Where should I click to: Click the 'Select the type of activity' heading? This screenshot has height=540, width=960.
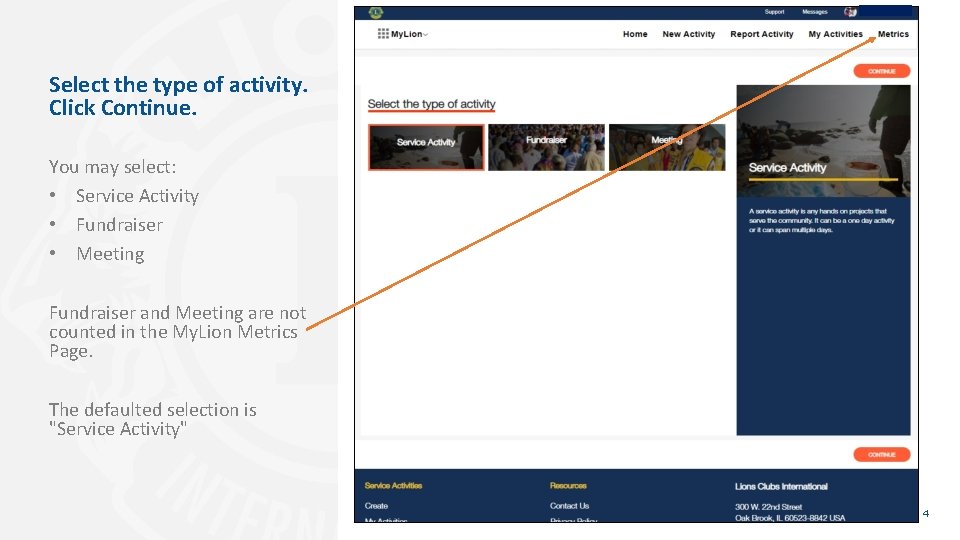432,104
